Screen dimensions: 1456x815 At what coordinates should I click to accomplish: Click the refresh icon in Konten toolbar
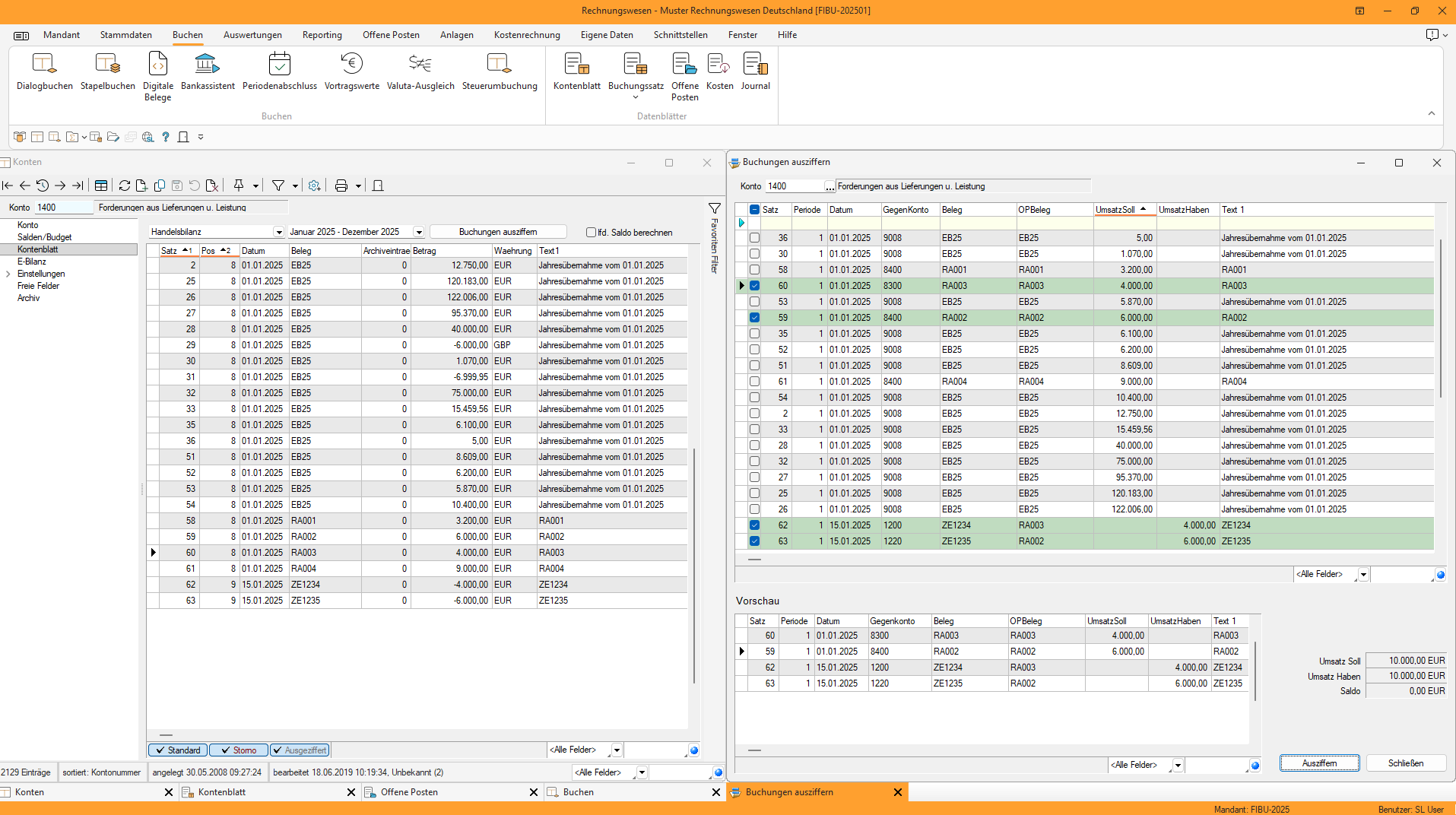click(125, 186)
